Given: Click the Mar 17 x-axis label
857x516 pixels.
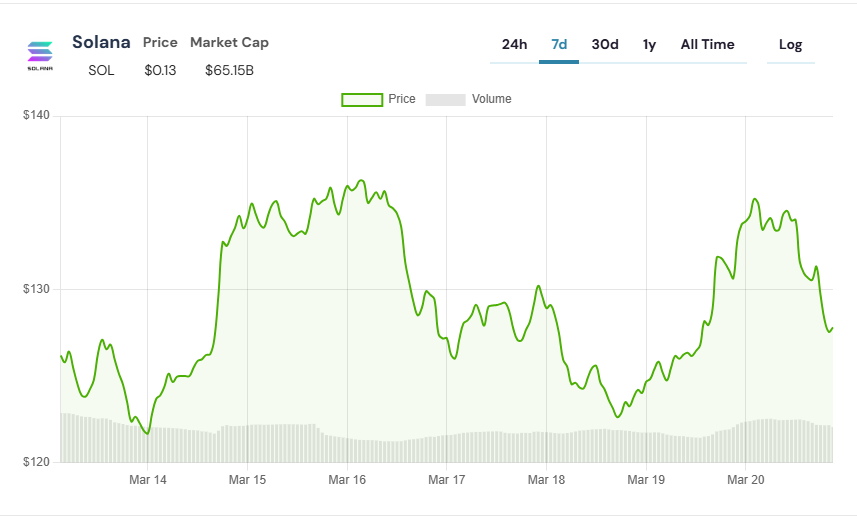Looking at the screenshot, I should tap(447, 480).
